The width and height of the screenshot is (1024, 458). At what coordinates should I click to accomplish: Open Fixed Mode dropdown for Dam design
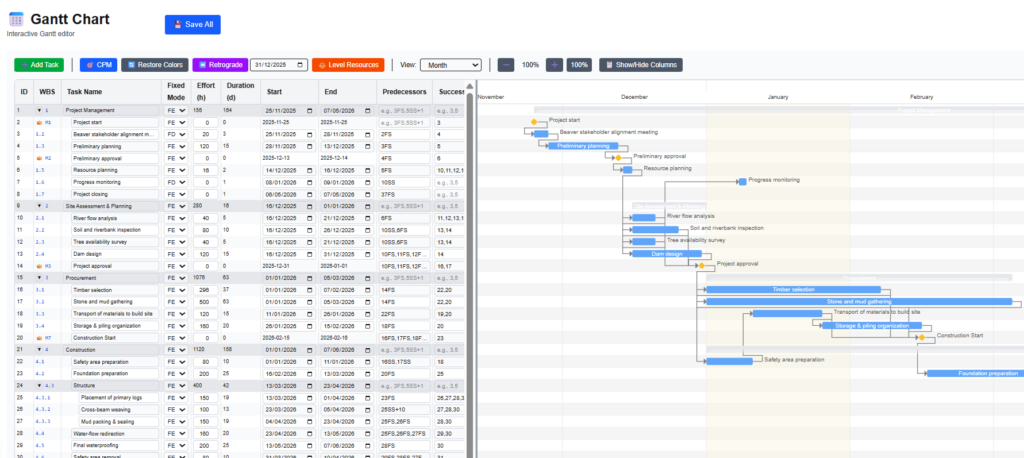(176, 254)
